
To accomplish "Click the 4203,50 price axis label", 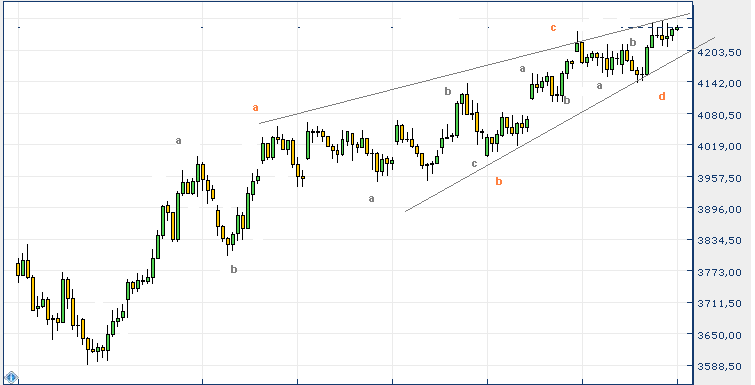I will pos(719,52).
